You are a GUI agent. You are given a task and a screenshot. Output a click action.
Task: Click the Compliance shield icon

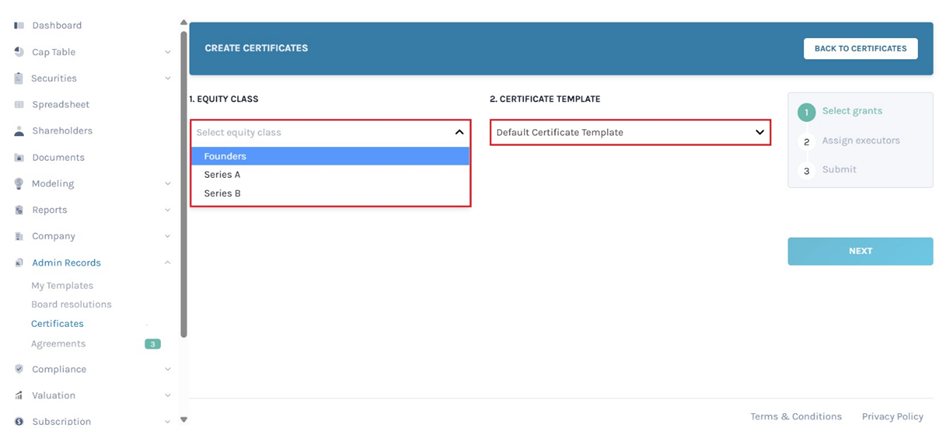[19, 369]
